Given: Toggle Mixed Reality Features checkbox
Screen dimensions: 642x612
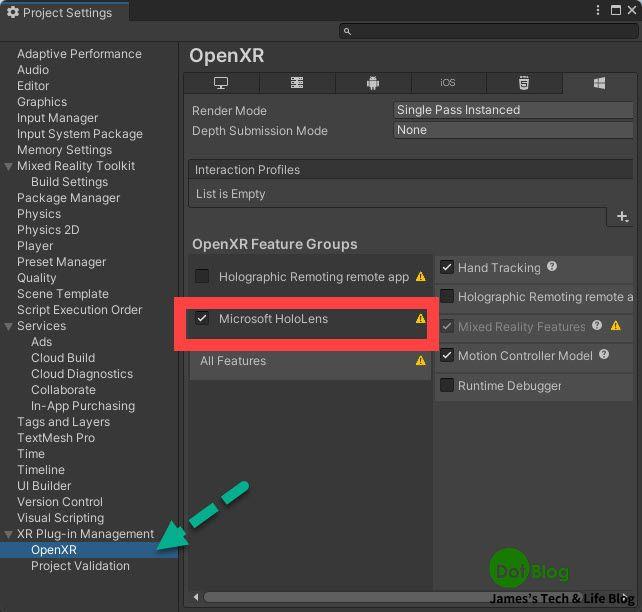Looking at the screenshot, I should 447,326.
